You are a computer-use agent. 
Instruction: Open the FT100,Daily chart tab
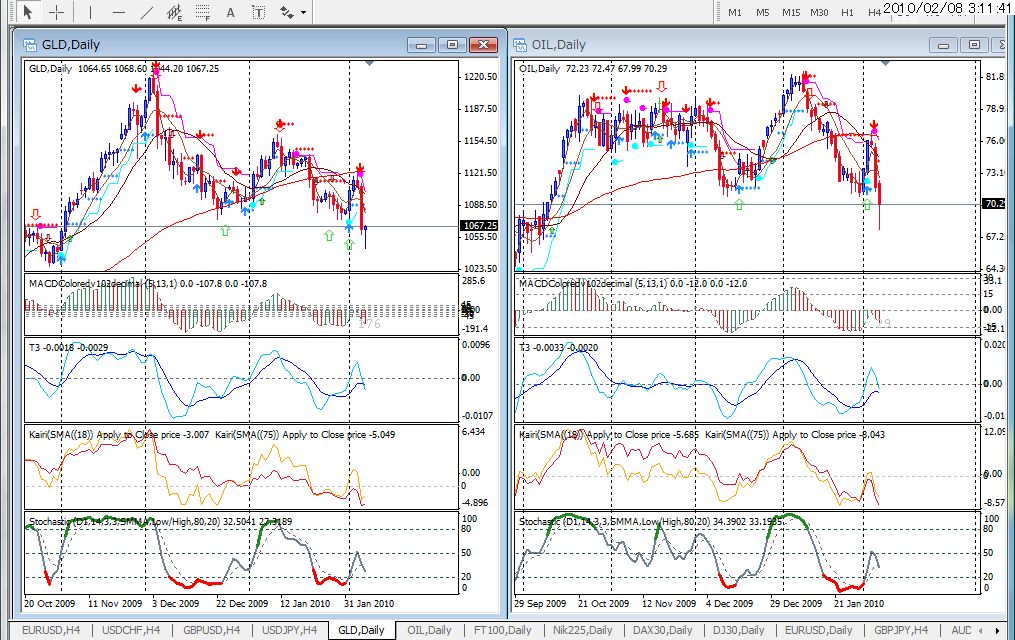(x=502, y=630)
